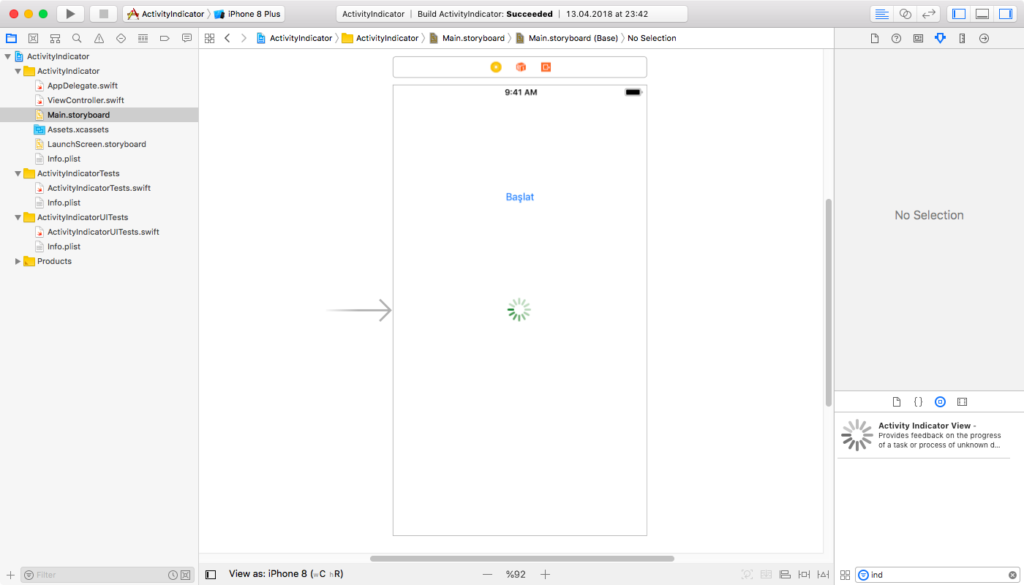Open the Breakpoint navigator

(x=163, y=38)
